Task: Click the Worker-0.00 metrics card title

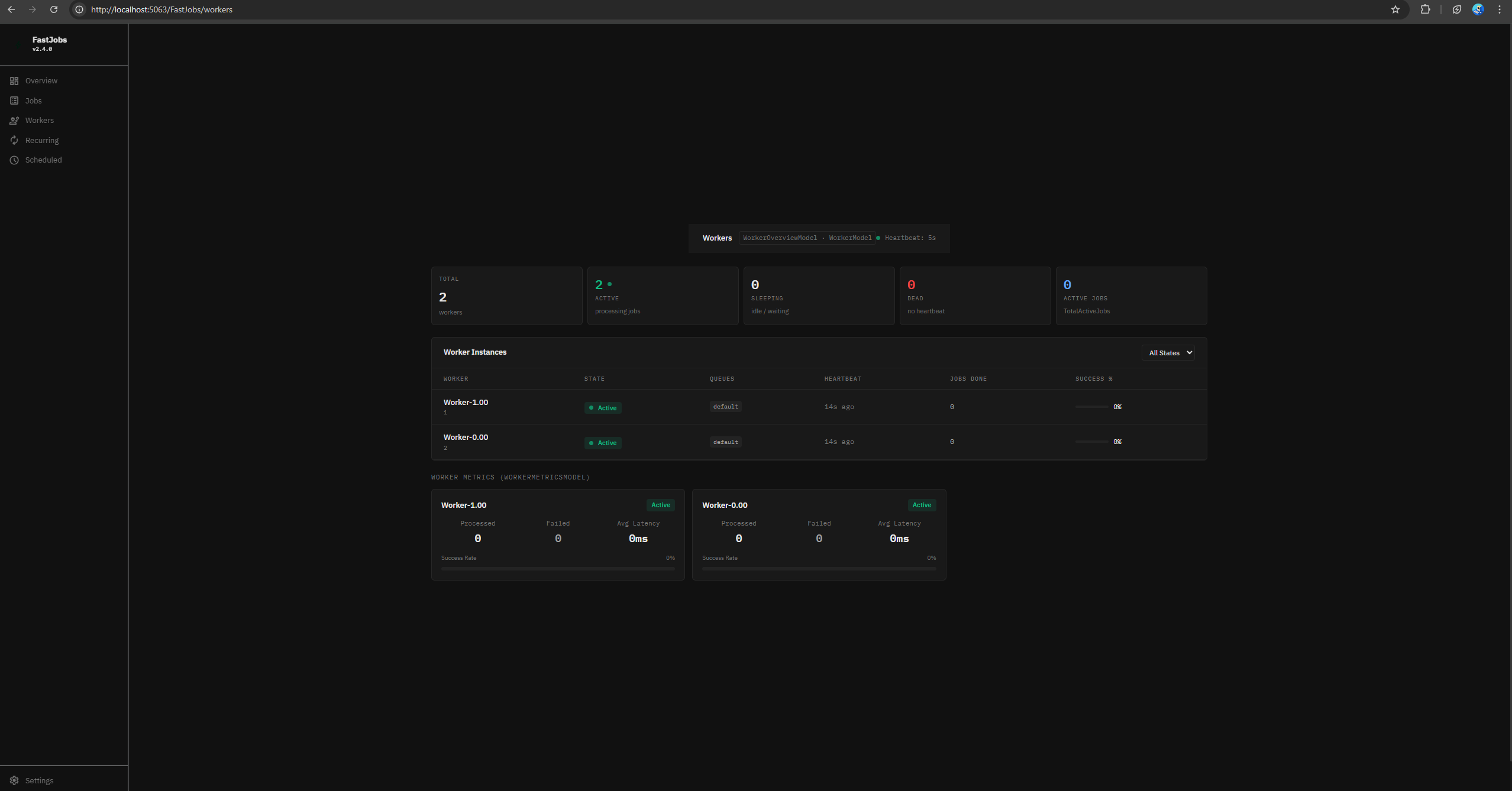Action: tap(725, 505)
